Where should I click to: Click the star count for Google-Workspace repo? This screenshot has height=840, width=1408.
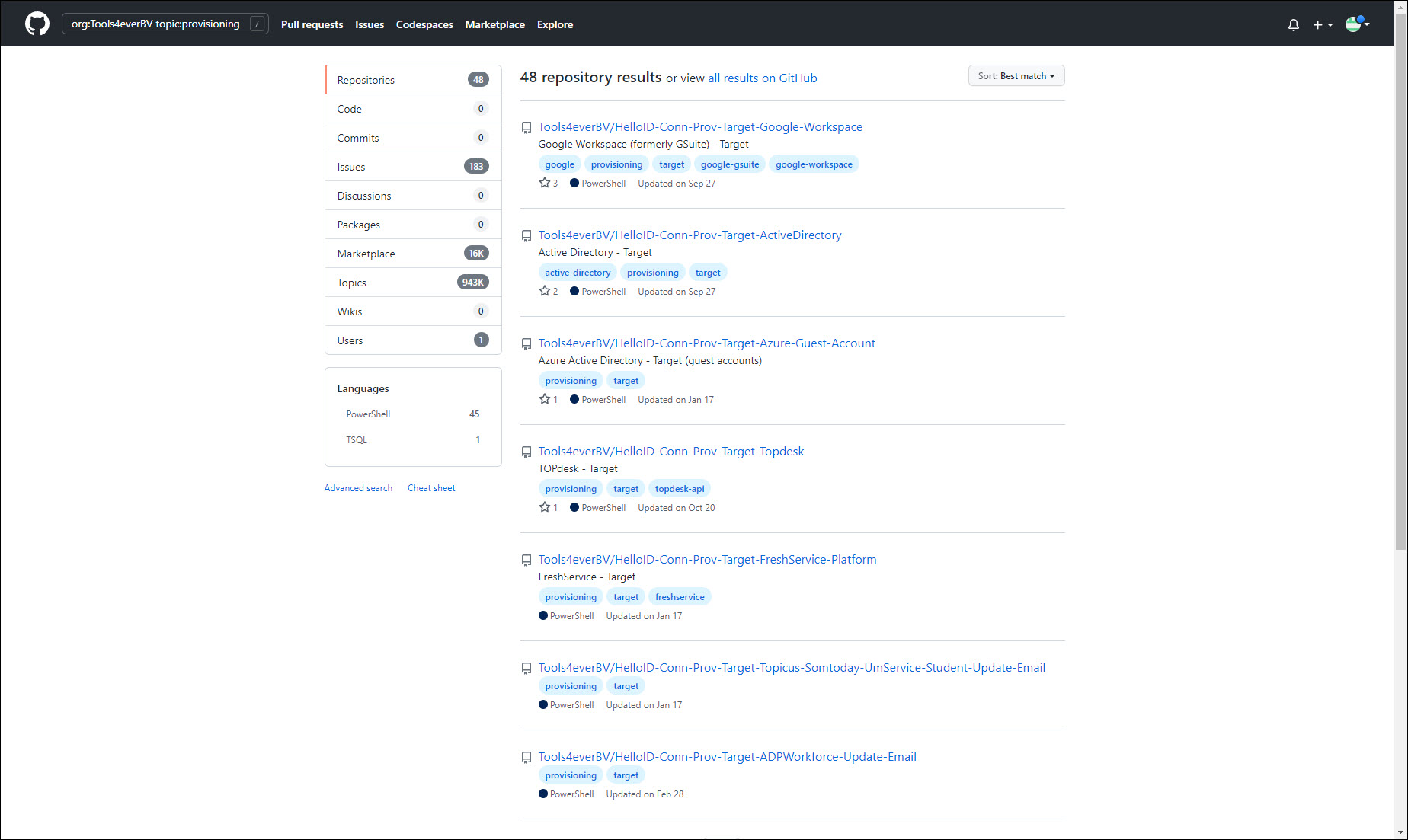(x=549, y=183)
